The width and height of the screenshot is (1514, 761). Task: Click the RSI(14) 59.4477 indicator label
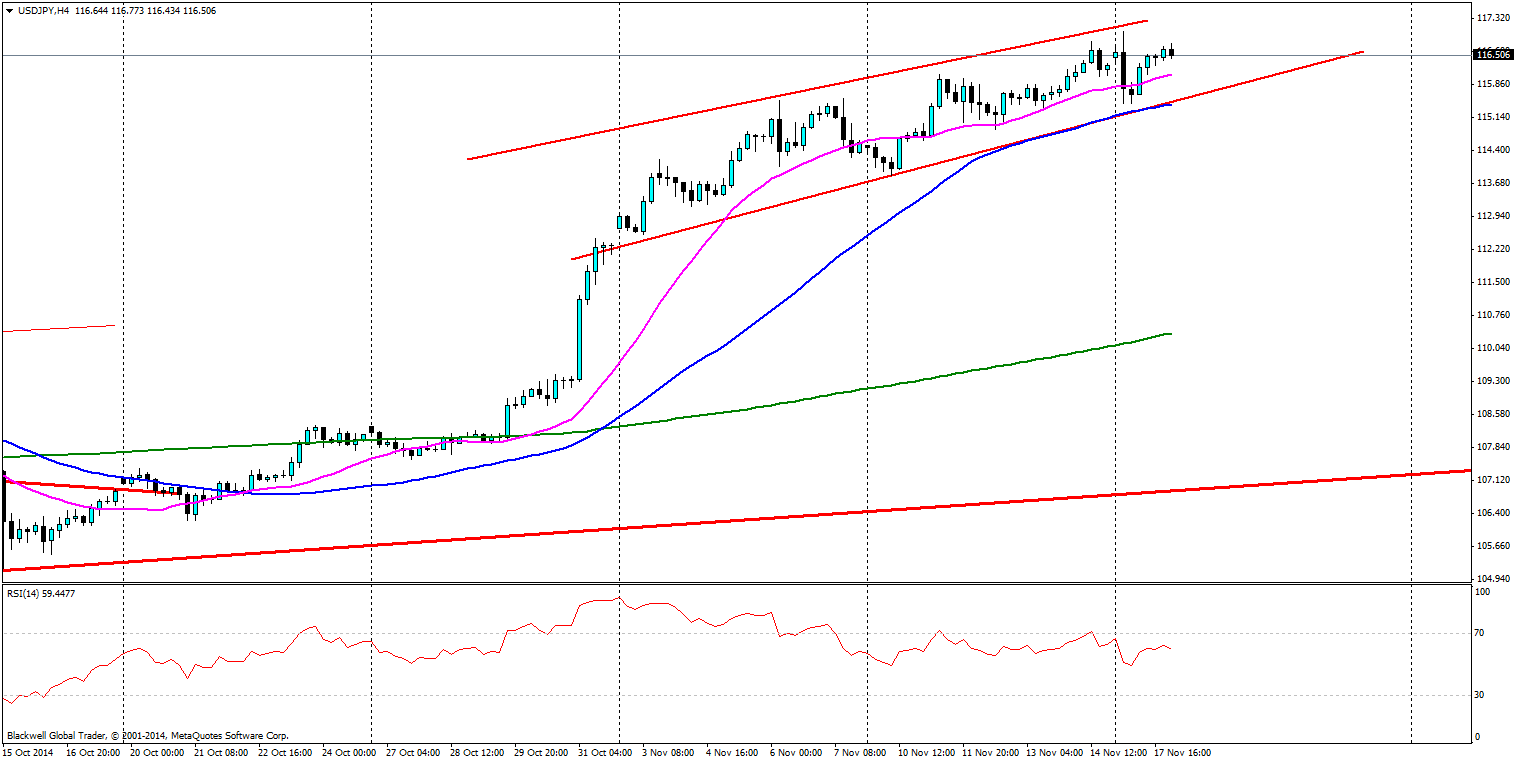point(41,593)
